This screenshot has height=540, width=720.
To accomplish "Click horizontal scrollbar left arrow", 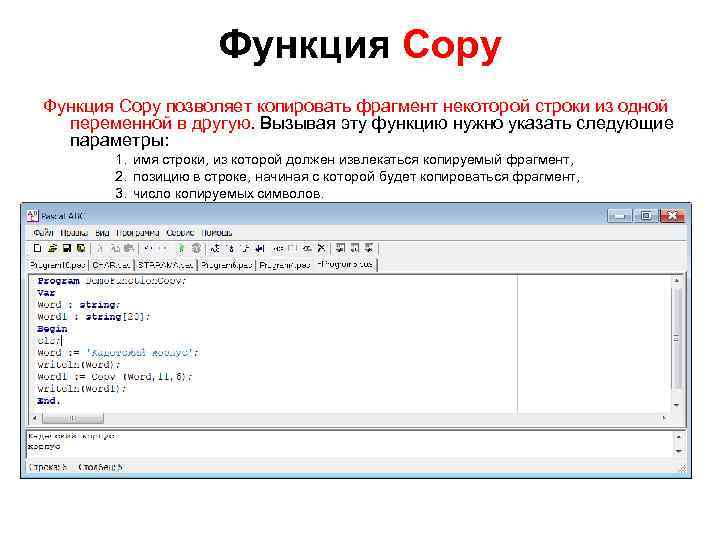I will coord(35,418).
